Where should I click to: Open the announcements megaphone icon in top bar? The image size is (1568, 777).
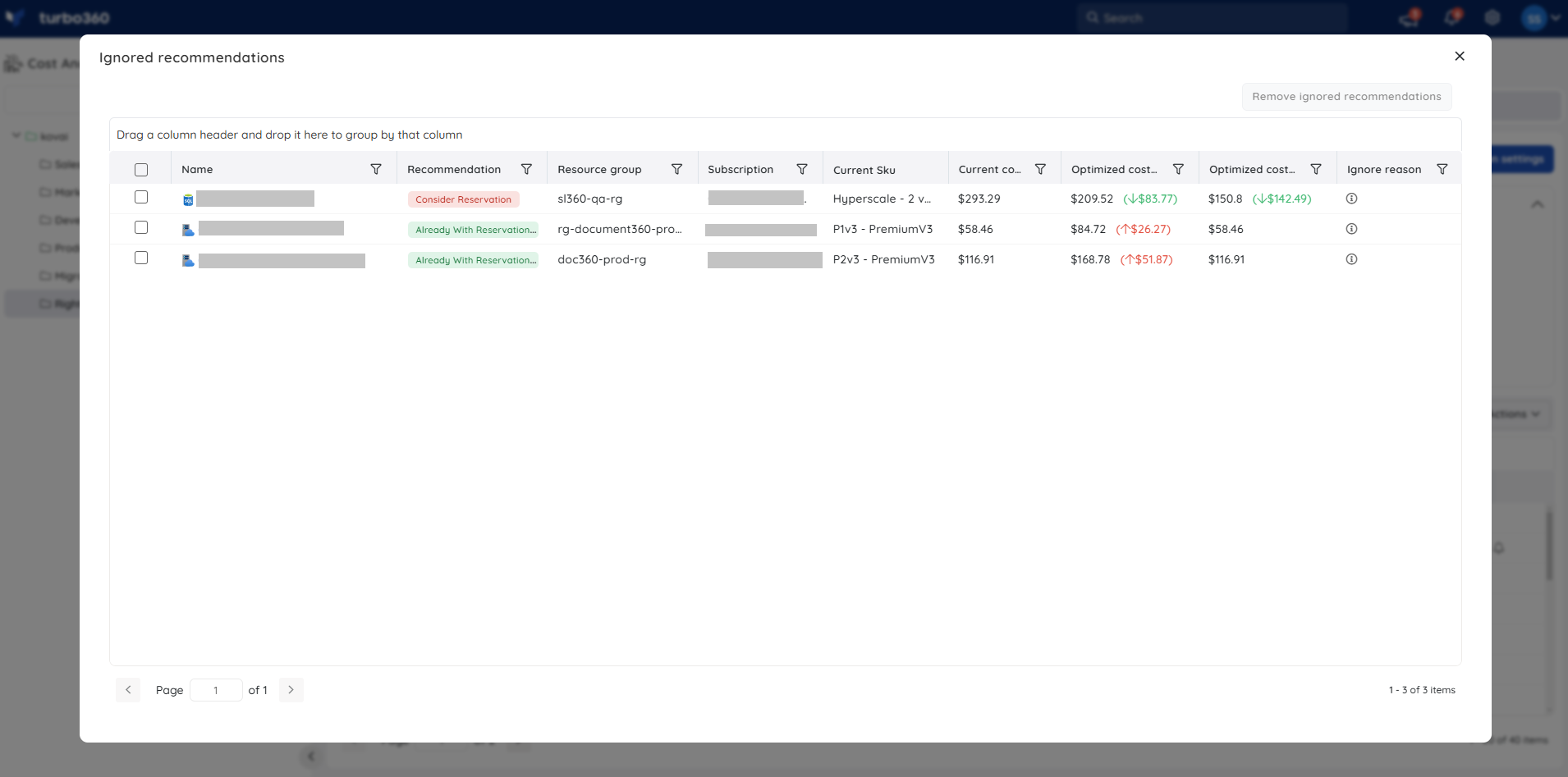(x=1410, y=17)
